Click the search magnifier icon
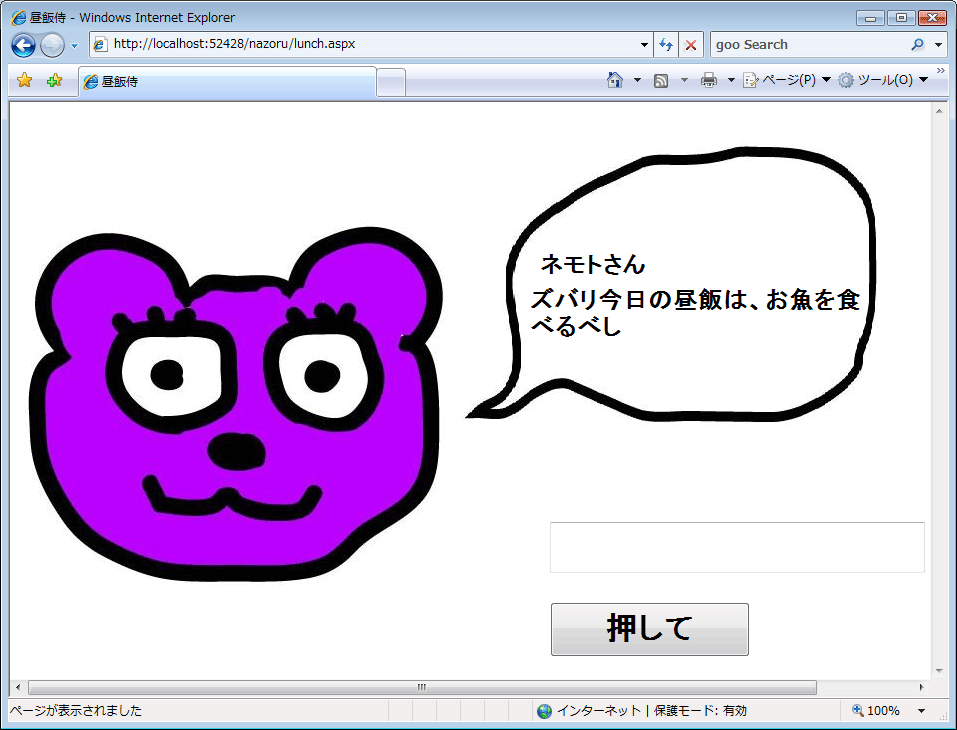The height and width of the screenshot is (730, 957). [917, 45]
